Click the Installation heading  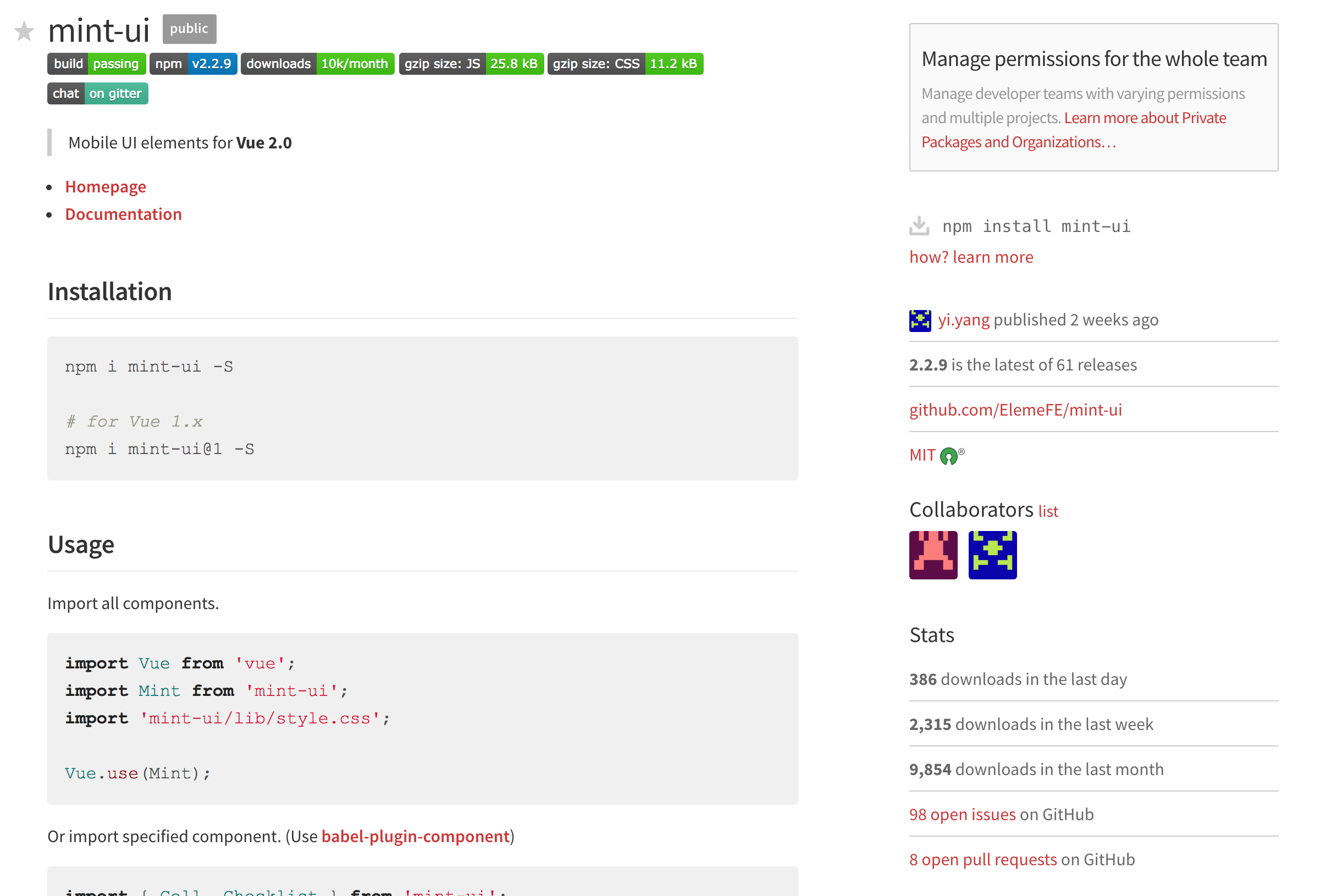110,291
